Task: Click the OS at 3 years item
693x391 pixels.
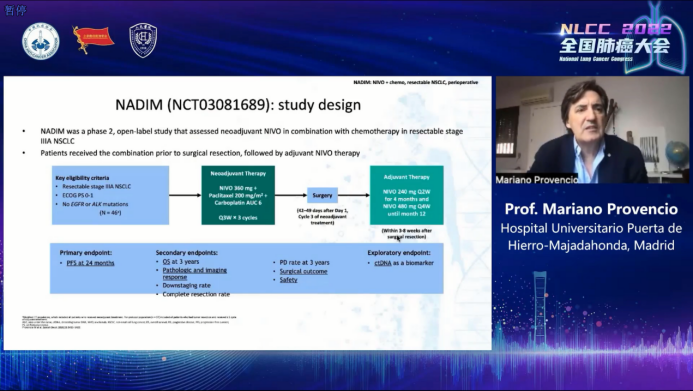Action: coord(180,262)
